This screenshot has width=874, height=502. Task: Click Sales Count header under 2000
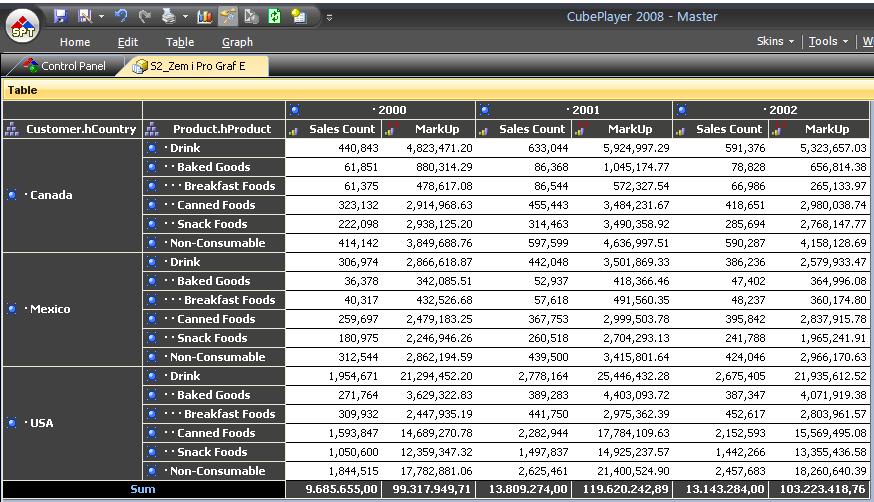(333, 129)
